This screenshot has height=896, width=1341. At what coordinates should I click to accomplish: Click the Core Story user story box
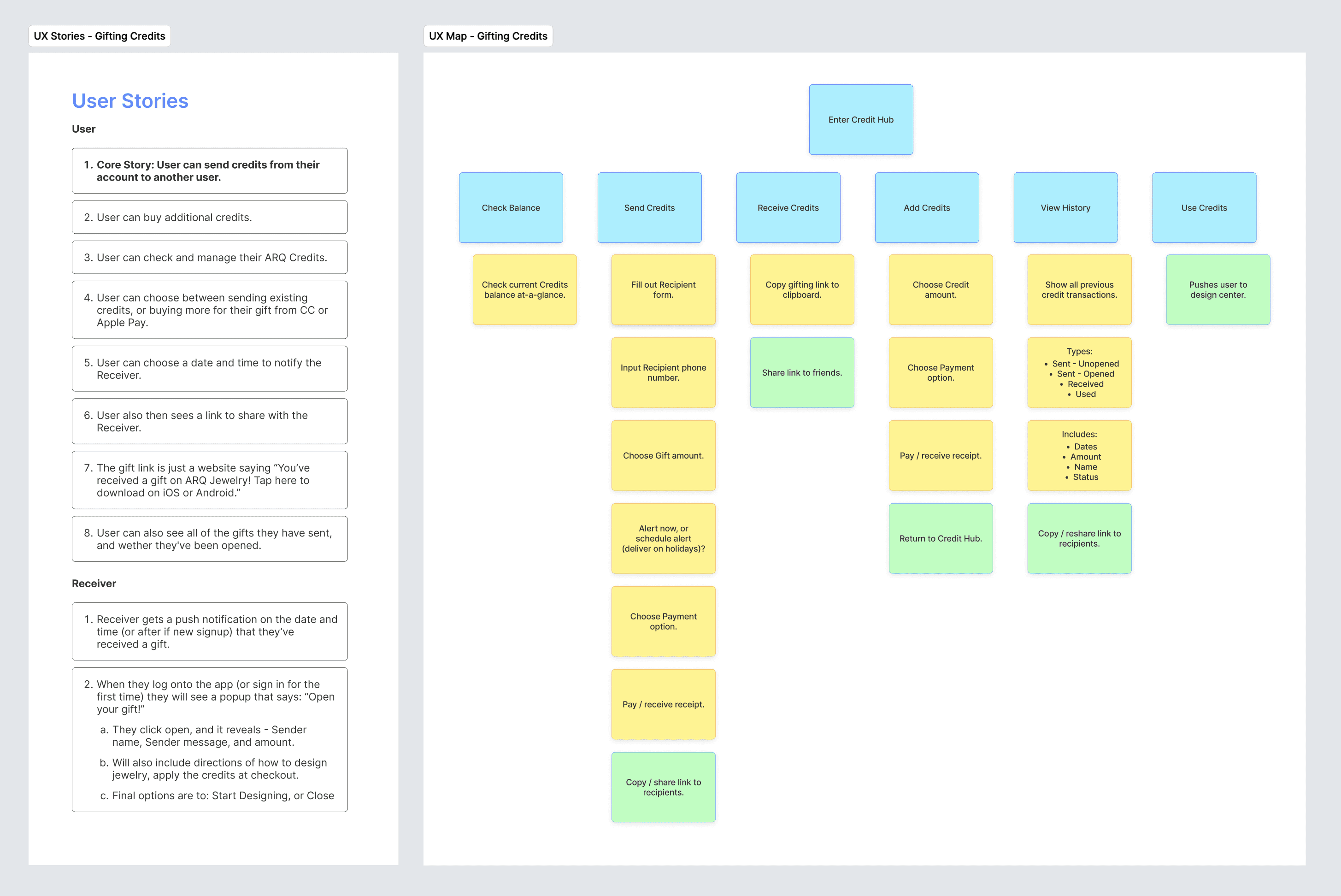click(210, 171)
